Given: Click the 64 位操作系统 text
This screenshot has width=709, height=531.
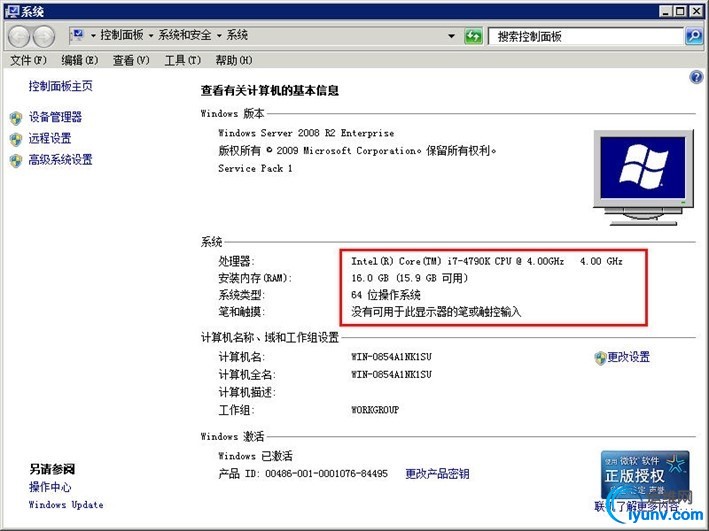Looking at the screenshot, I should [x=386, y=295].
